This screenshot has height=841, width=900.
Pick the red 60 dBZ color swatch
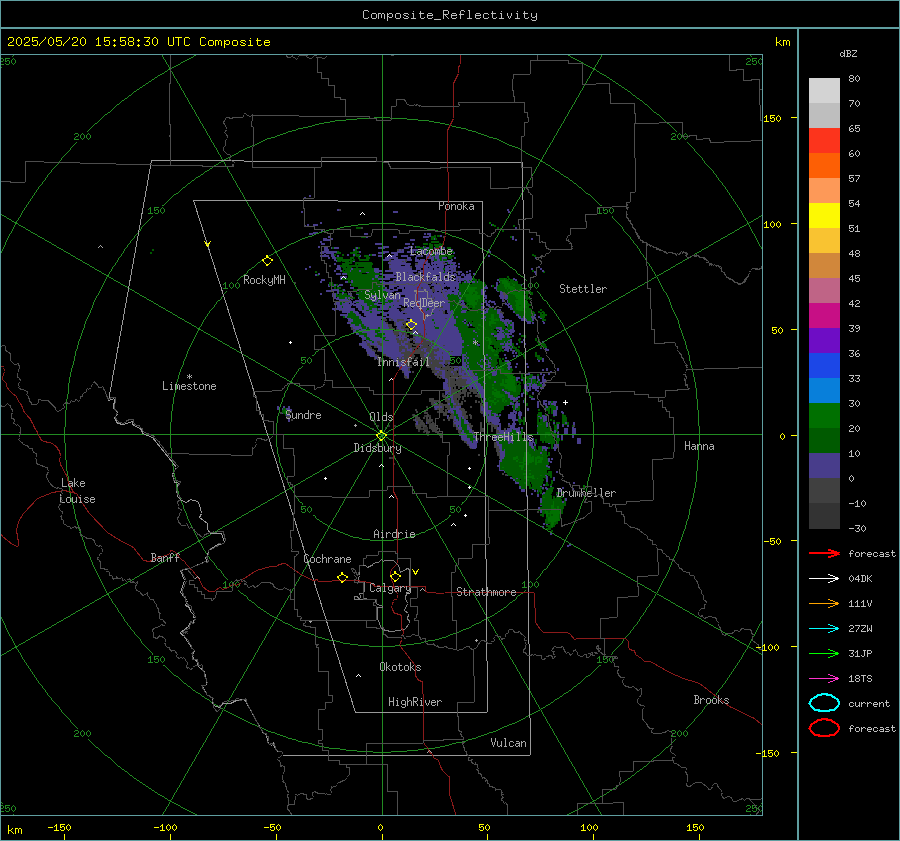(824, 141)
